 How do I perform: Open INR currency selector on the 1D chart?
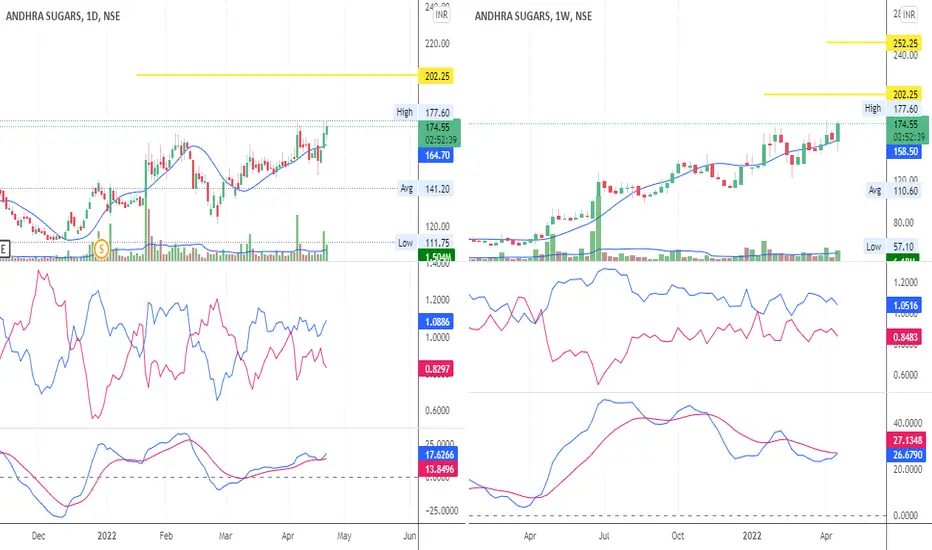coord(441,15)
